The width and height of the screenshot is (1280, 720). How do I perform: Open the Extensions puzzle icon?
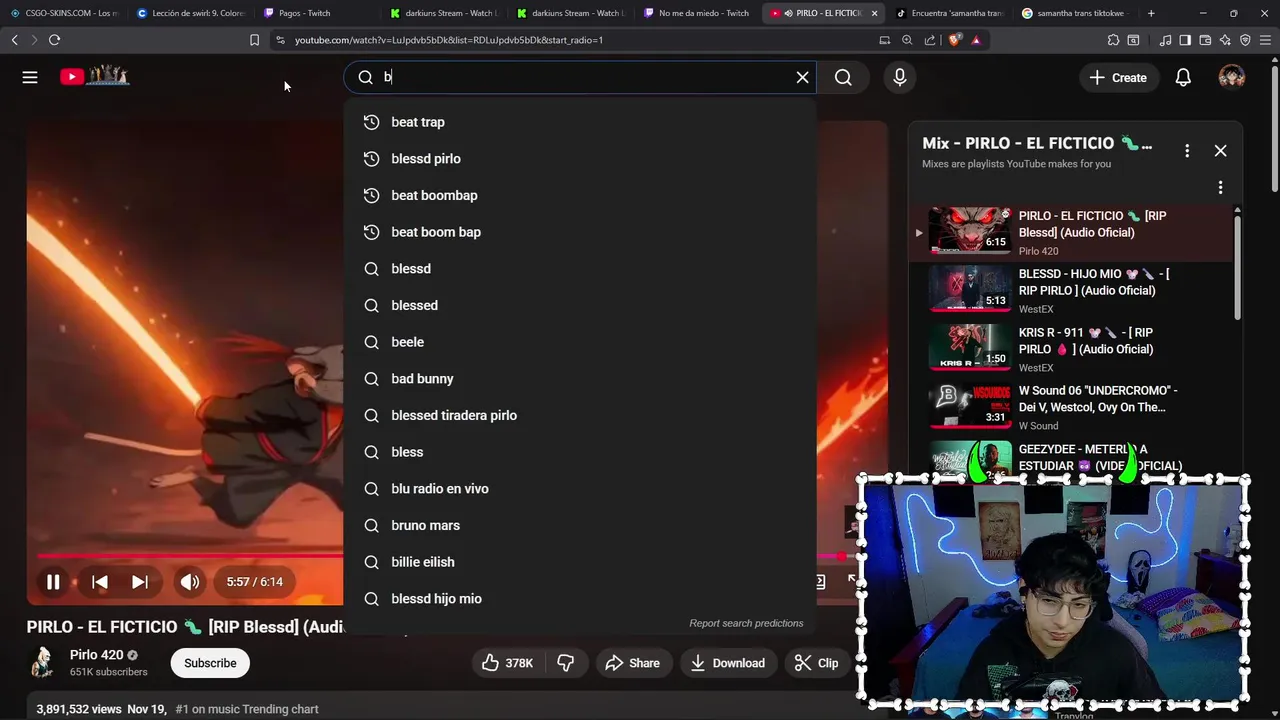tap(1113, 40)
